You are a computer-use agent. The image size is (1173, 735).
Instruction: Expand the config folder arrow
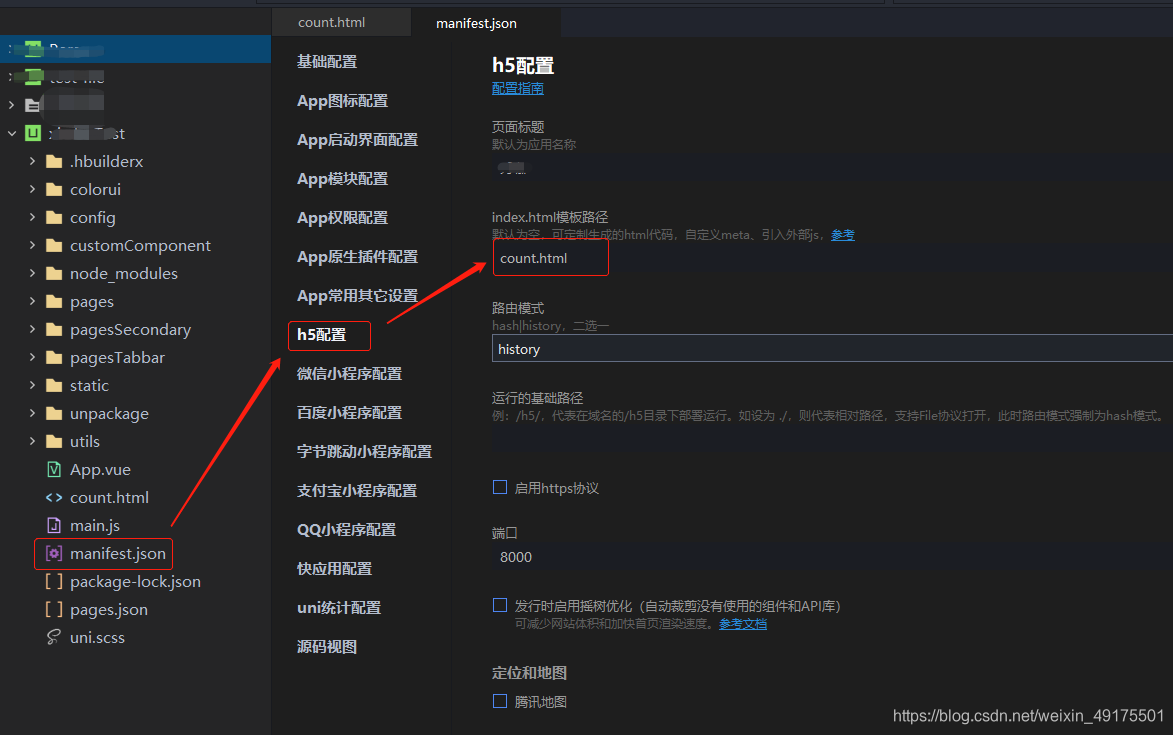(32, 217)
